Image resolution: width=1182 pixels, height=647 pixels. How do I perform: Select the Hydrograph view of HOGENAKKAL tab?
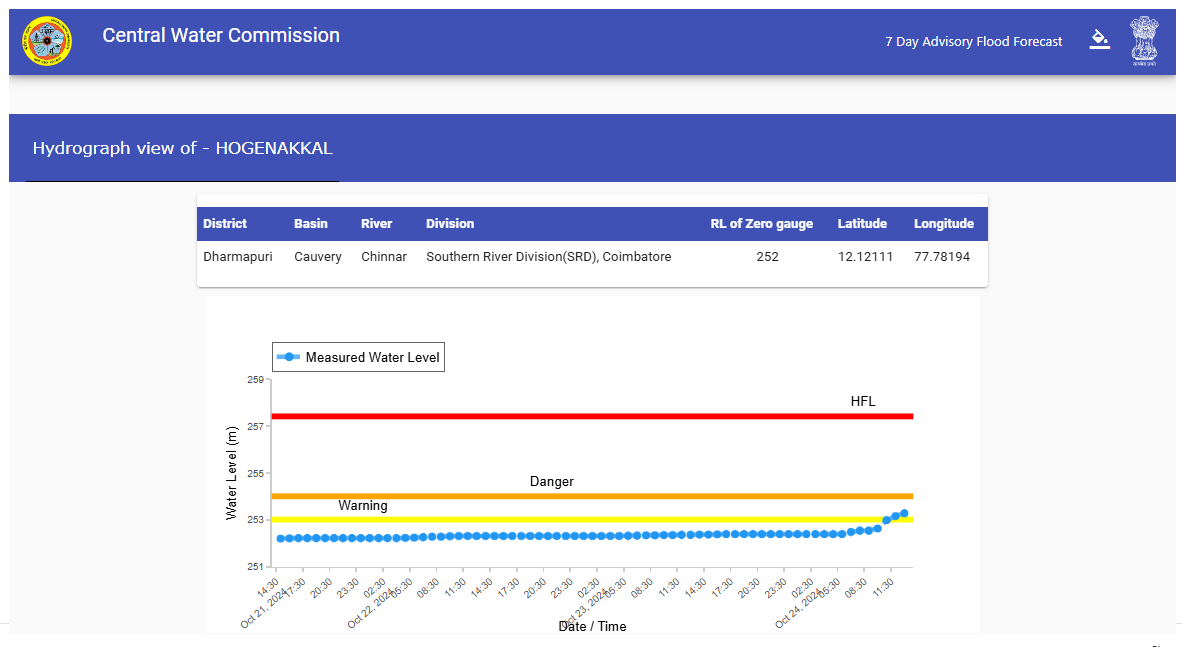tap(182, 148)
